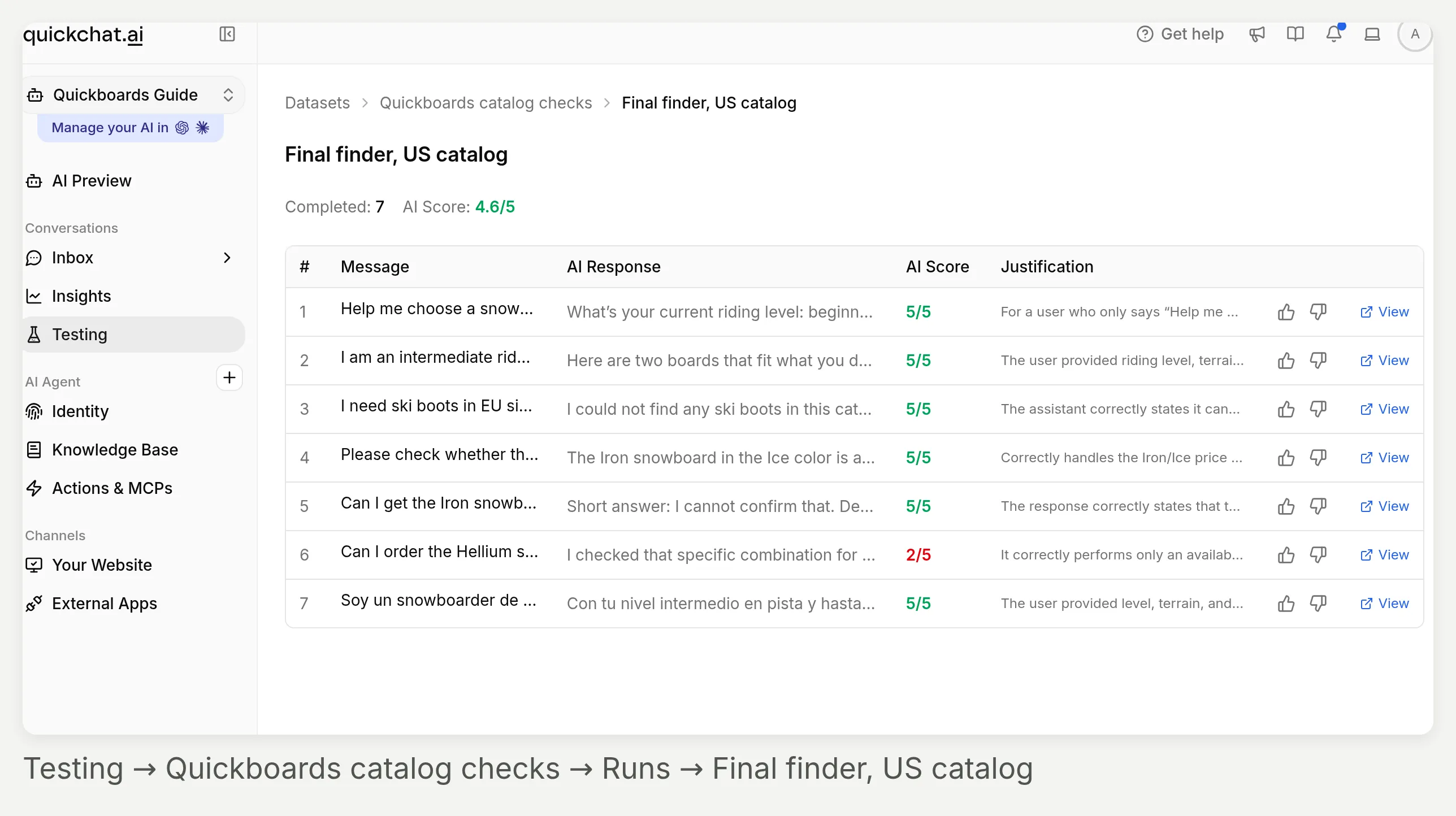Screen dimensions: 1456x816
Task: Thumbs up row 1 Help me choose
Action: tap(1286, 312)
